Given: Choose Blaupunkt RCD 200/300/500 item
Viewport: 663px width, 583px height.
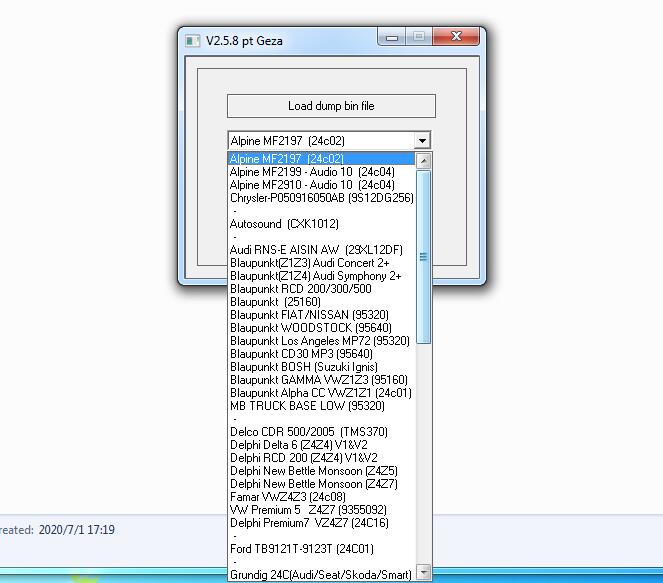Looking at the screenshot, I should (x=300, y=289).
